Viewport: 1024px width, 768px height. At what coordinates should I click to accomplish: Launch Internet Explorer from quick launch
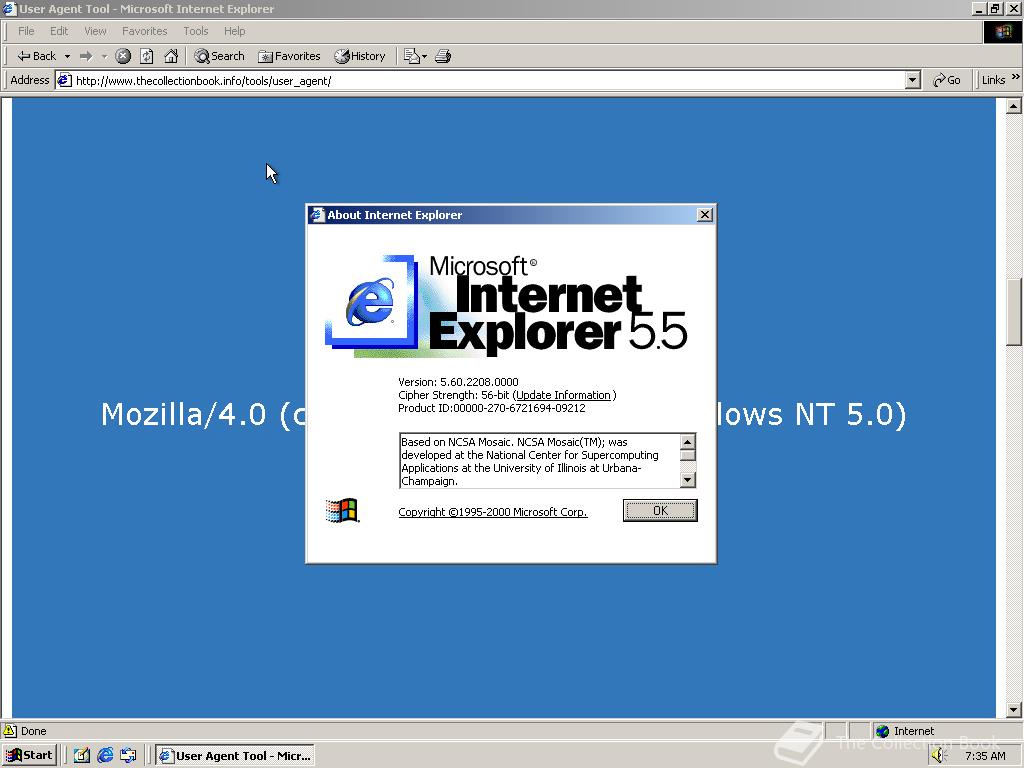click(104, 756)
